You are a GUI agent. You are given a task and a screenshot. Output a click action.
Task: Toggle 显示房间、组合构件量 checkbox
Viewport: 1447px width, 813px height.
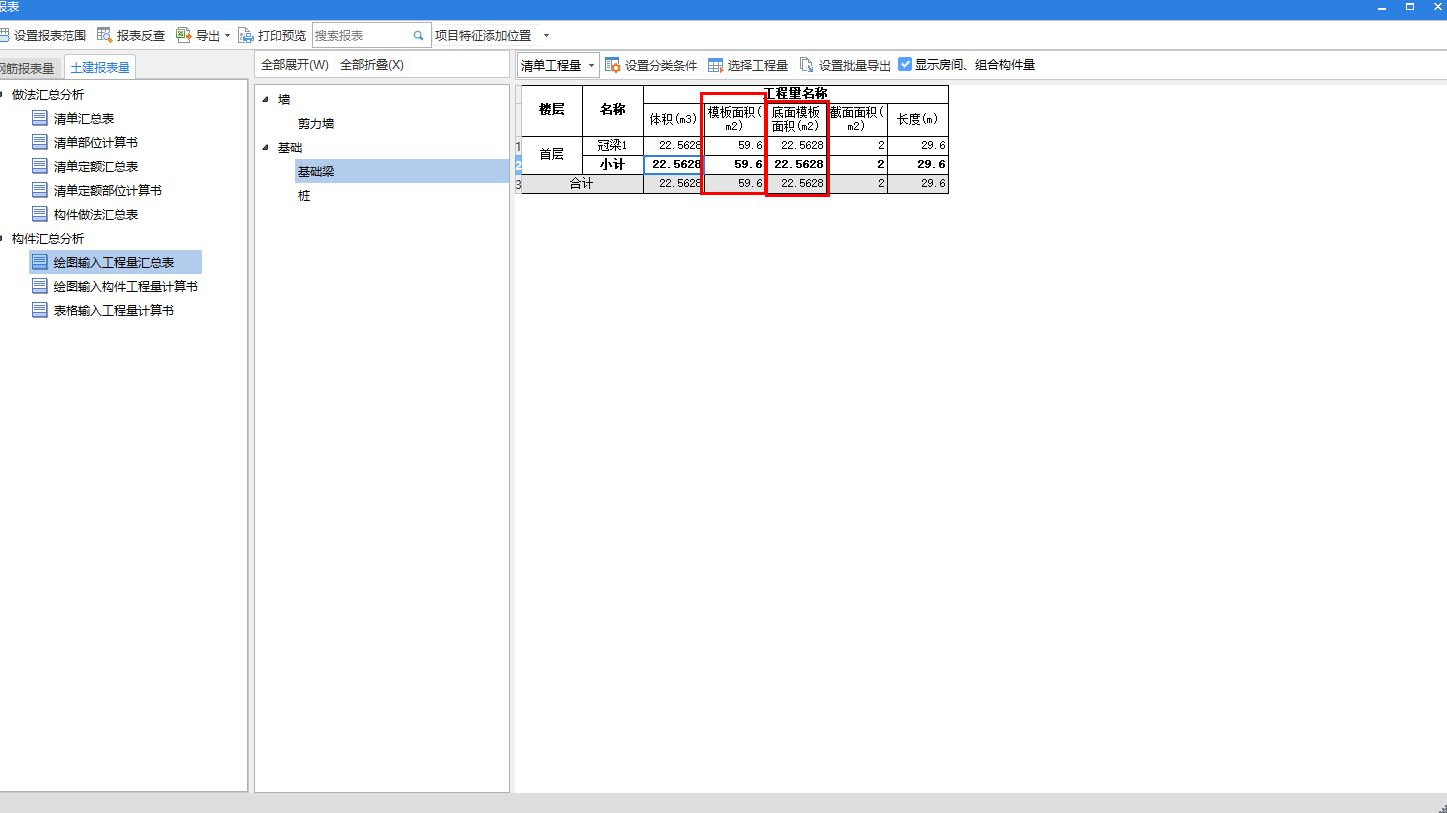point(905,65)
